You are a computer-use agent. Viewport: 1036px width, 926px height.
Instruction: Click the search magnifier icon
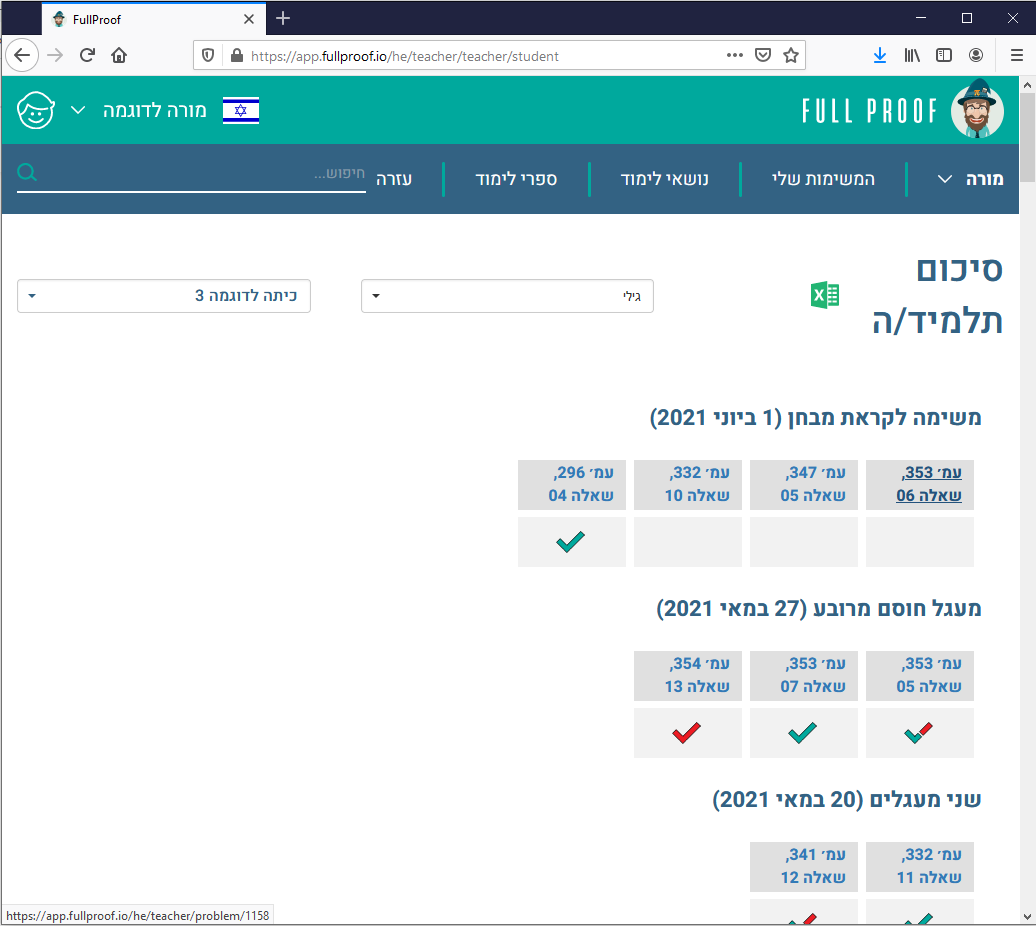coord(28,173)
